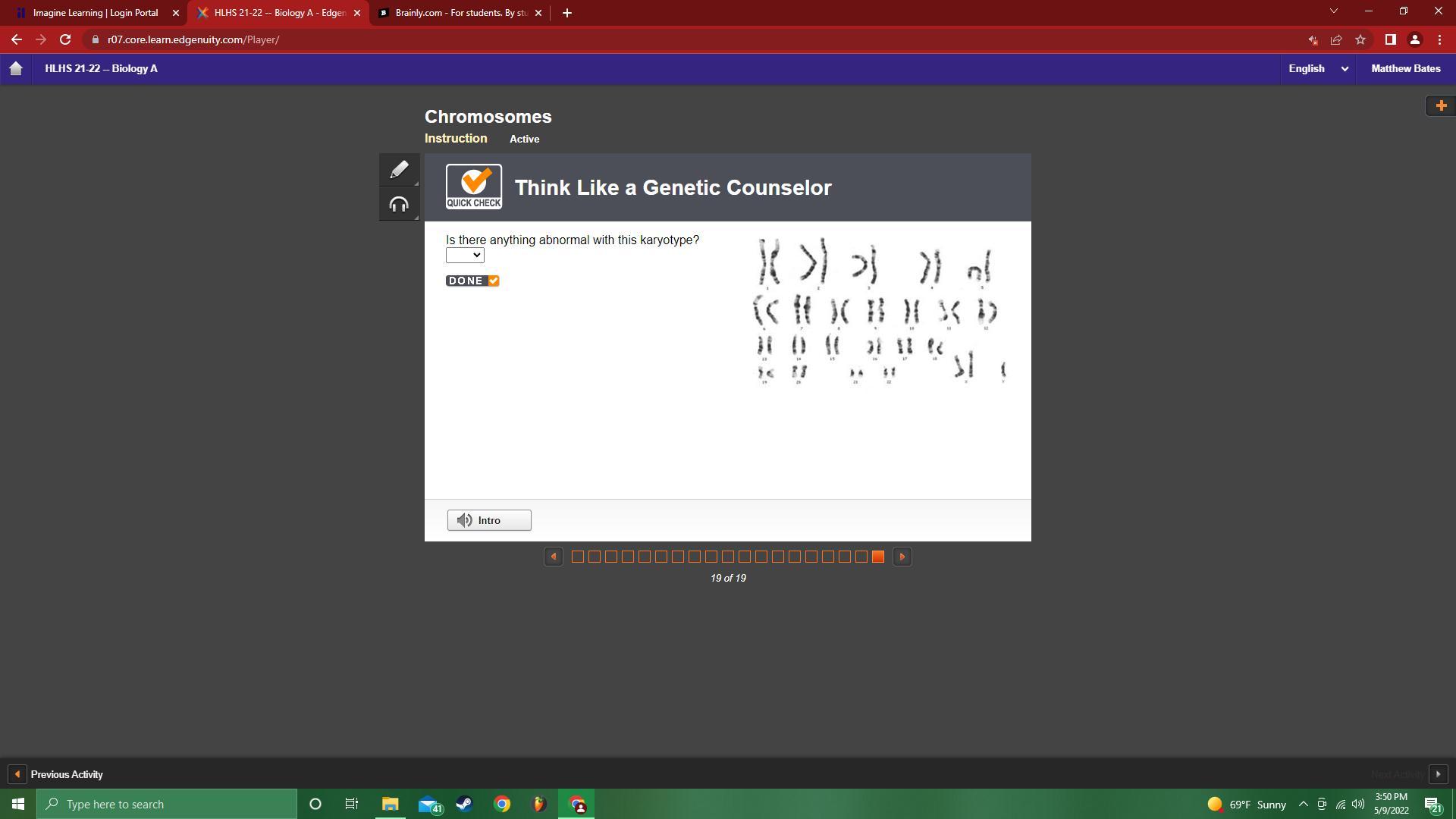Open the pencil notes tool

point(399,170)
